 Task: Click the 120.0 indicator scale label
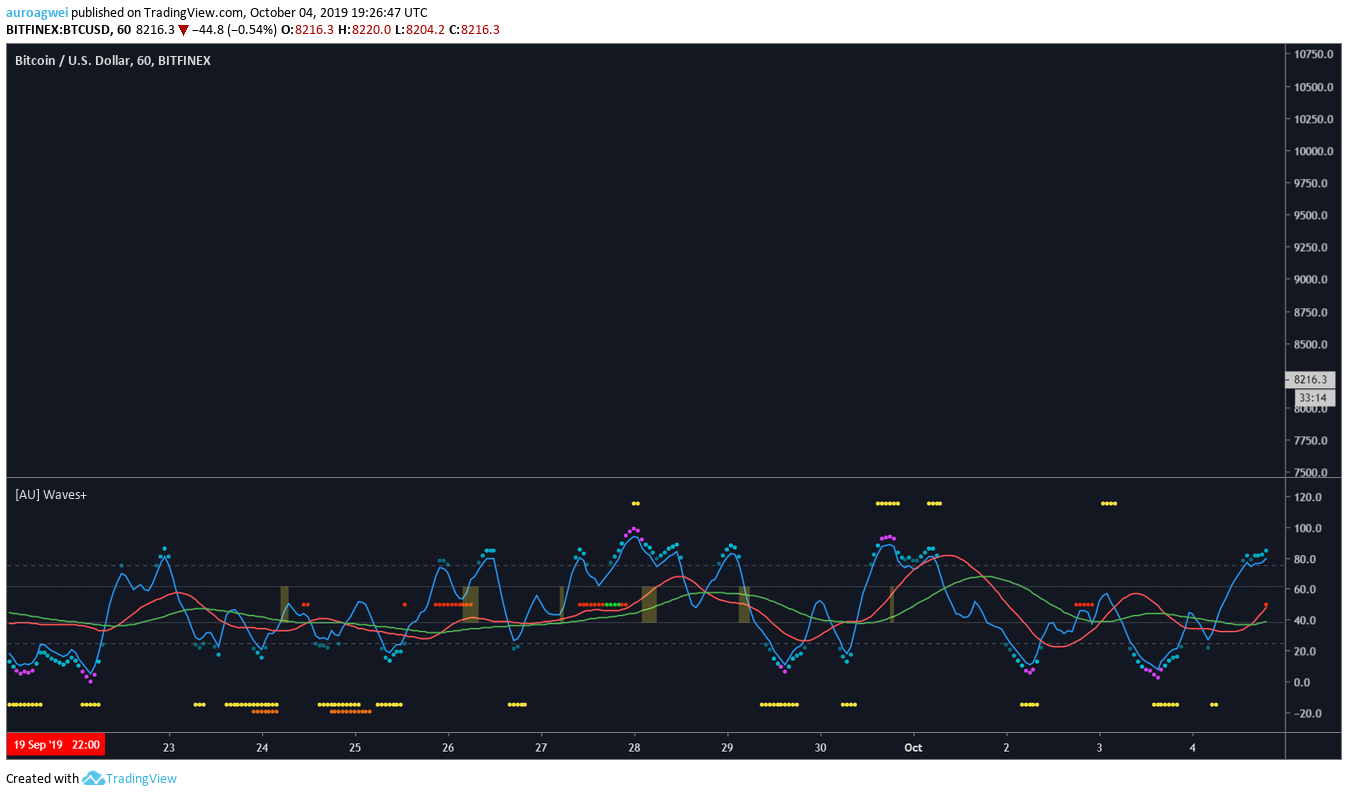coord(1308,497)
